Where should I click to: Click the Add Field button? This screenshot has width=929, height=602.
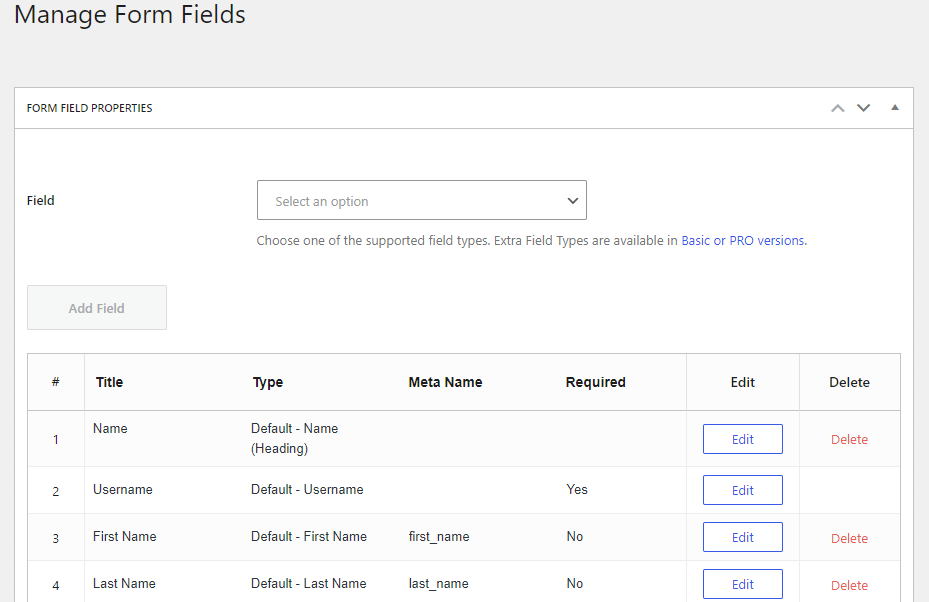(96, 307)
